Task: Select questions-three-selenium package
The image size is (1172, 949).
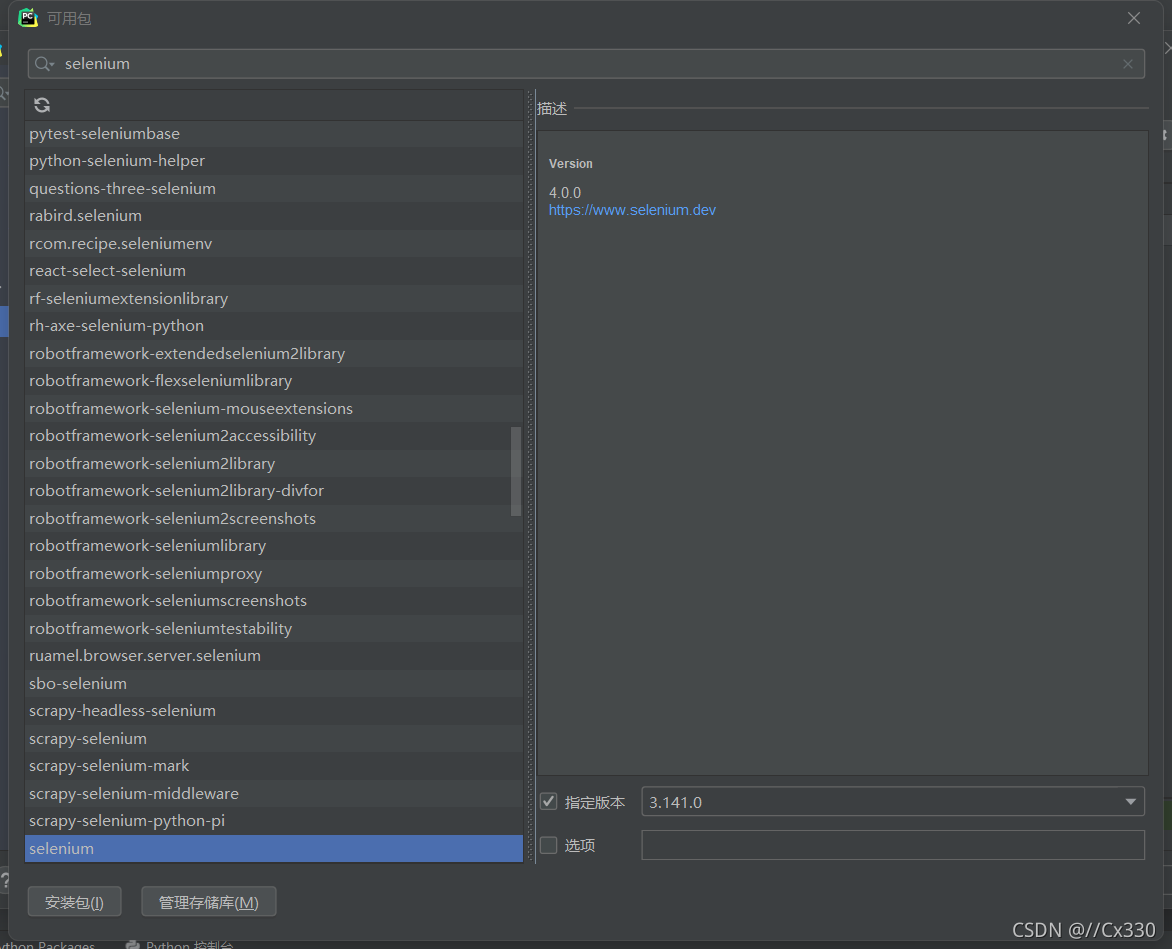Action: [274, 188]
